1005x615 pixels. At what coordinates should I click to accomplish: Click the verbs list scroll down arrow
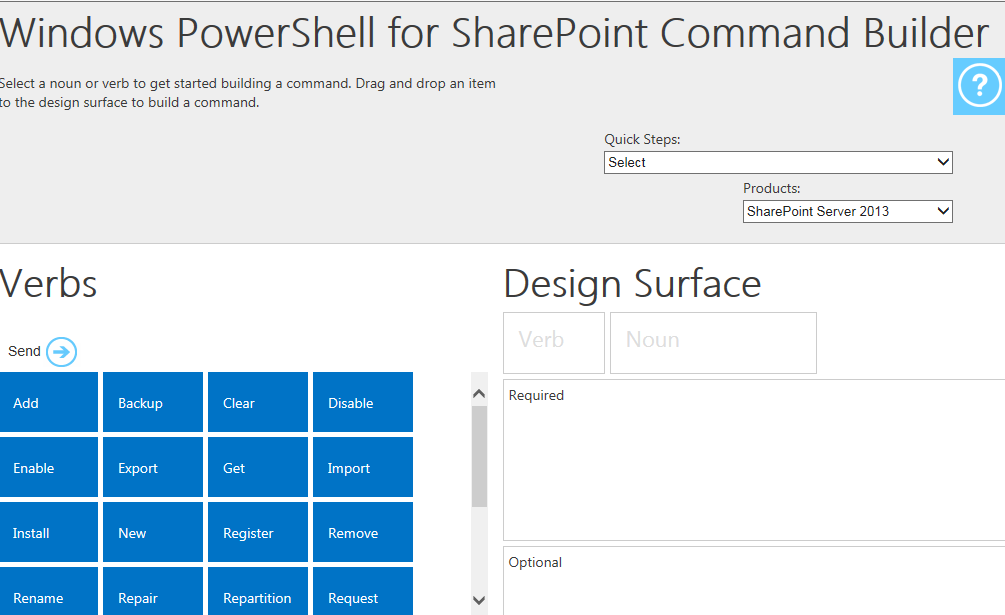click(x=479, y=600)
